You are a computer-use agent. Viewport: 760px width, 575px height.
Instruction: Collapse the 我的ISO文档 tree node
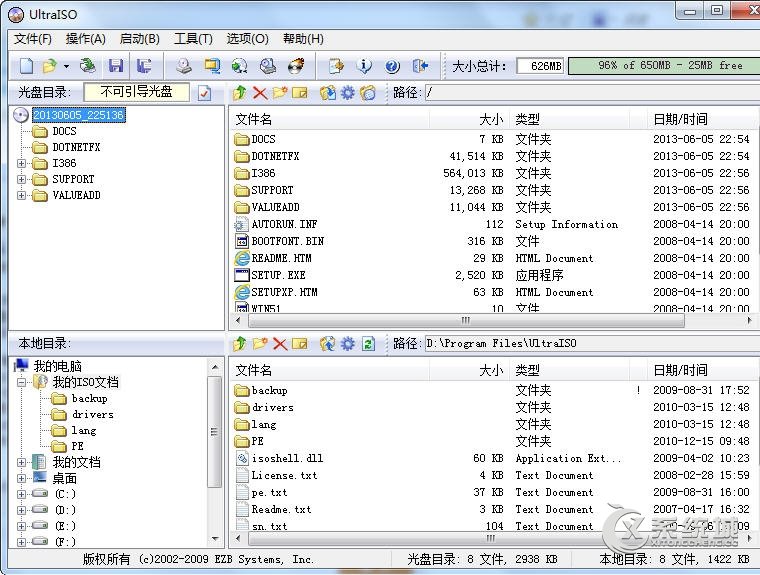[x=21, y=383]
